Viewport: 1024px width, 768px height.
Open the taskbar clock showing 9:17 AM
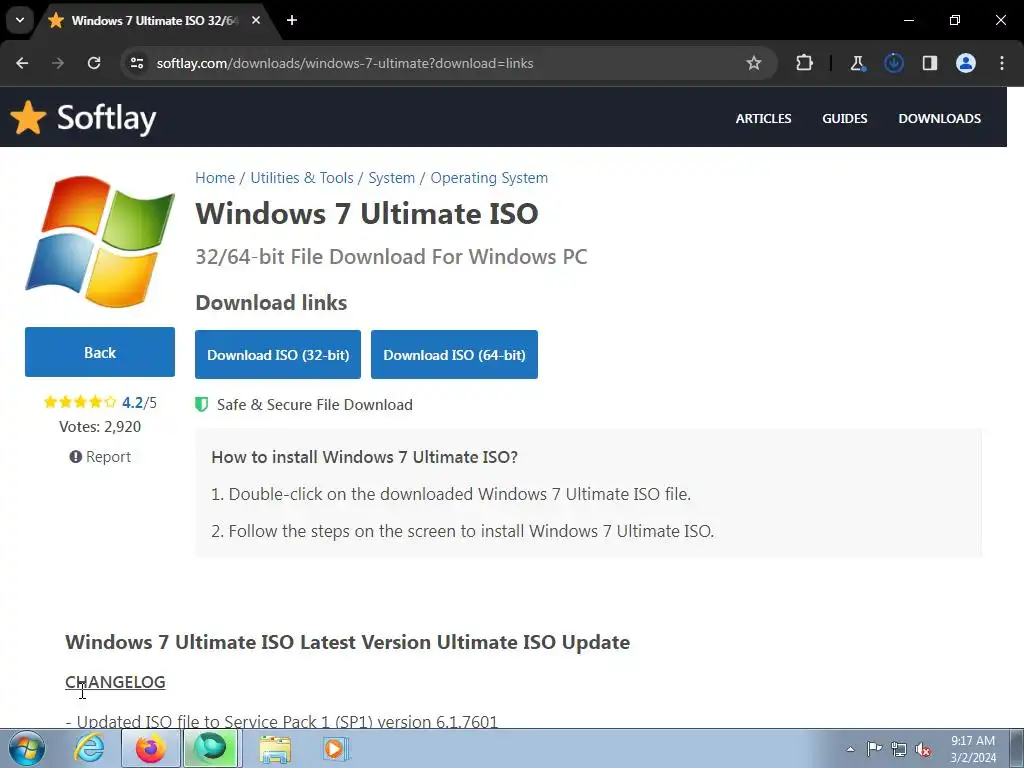[972, 749]
